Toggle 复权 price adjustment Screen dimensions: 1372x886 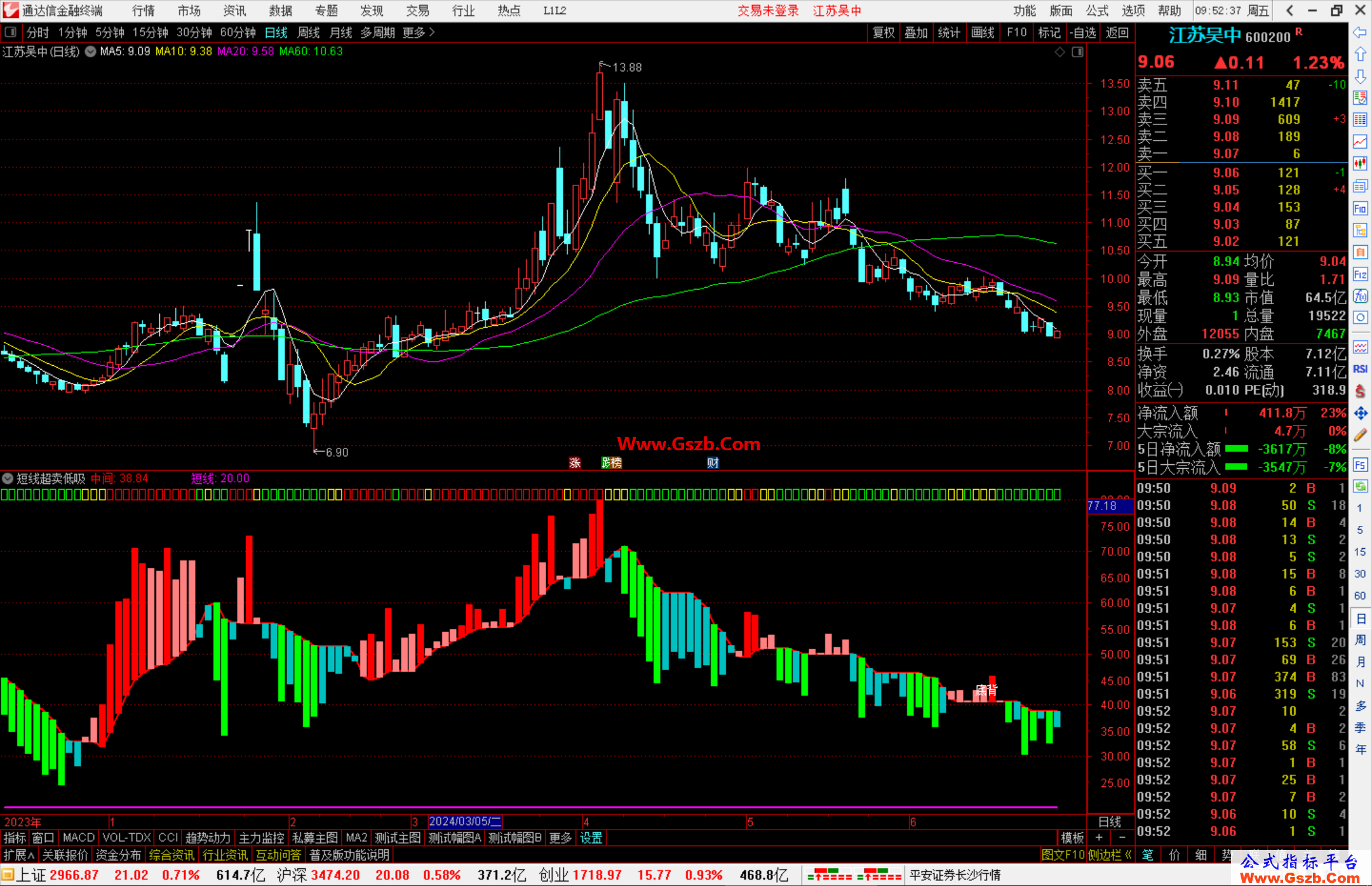884,32
